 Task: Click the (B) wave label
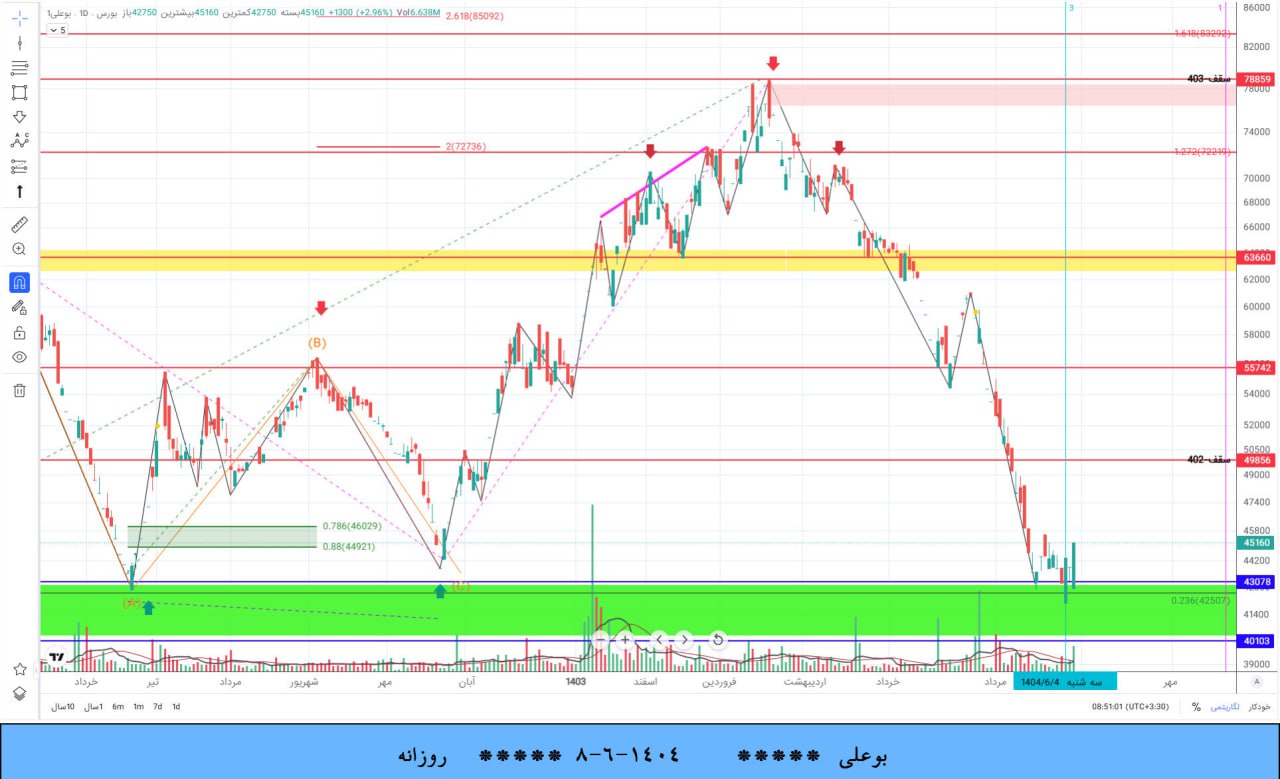point(317,343)
